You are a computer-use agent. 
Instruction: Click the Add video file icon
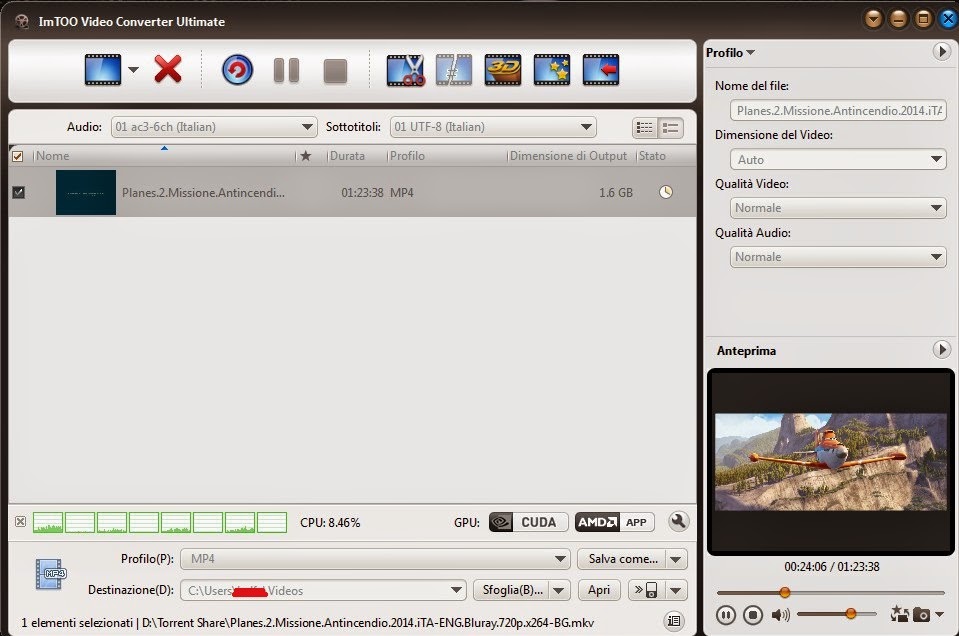[103, 70]
